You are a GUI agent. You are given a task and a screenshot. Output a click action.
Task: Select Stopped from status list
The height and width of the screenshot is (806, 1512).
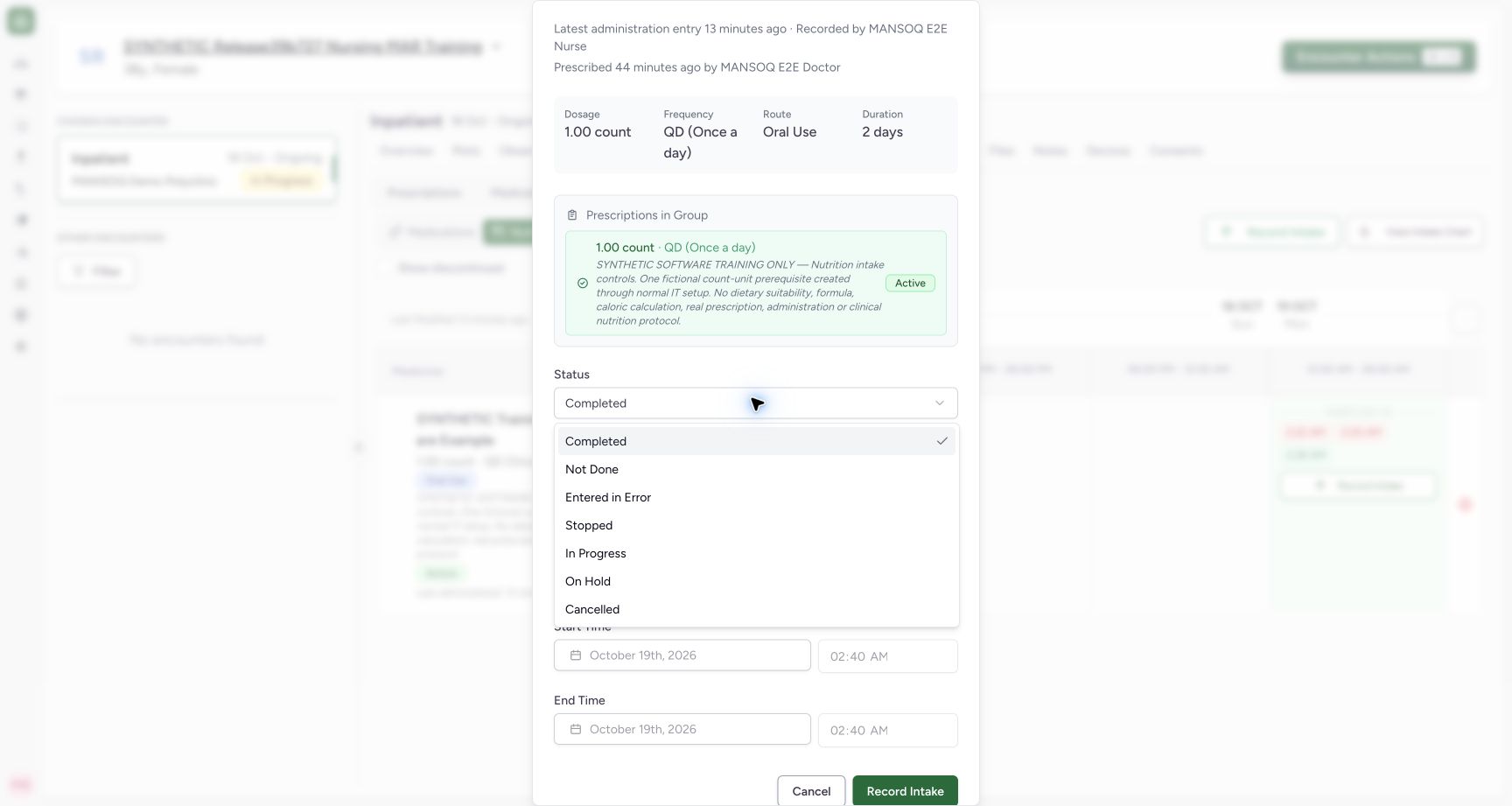click(756, 525)
